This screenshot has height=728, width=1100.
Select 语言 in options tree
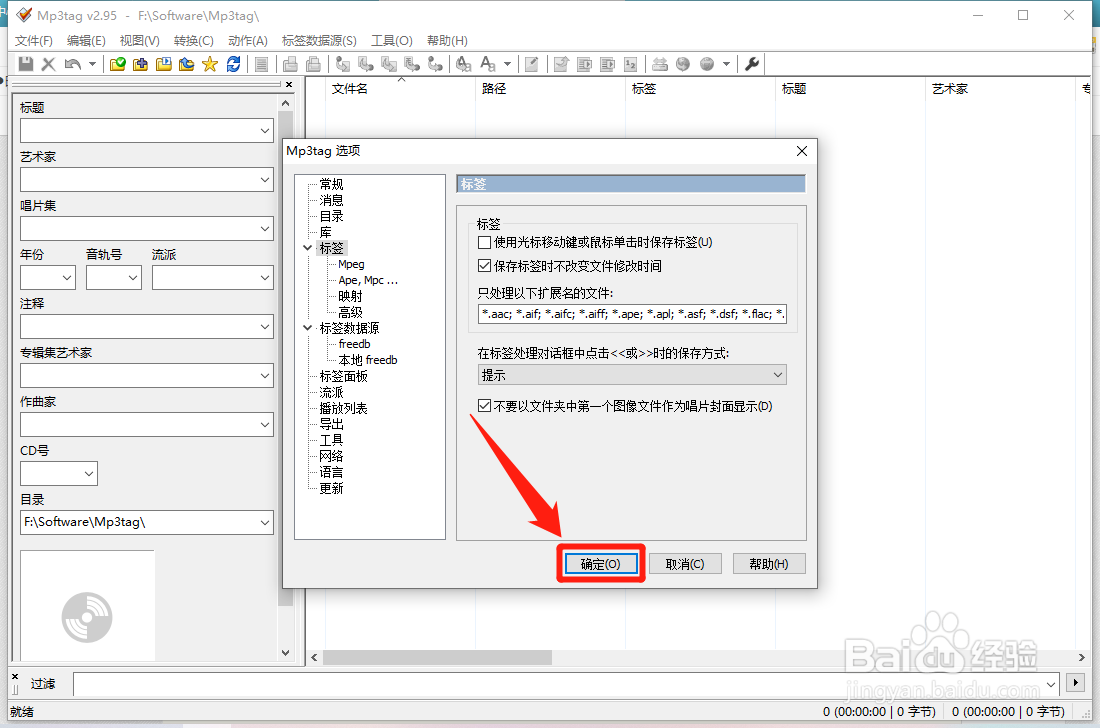pyautogui.click(x=331, y=472)
